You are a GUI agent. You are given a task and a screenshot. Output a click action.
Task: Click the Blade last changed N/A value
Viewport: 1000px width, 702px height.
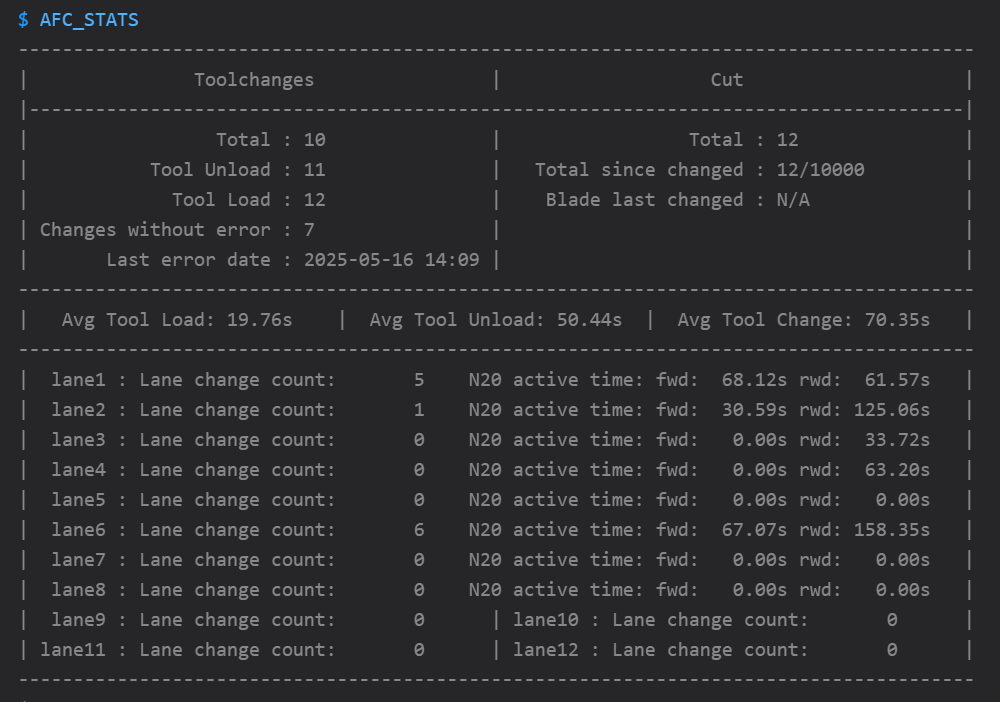pos(793,200)
